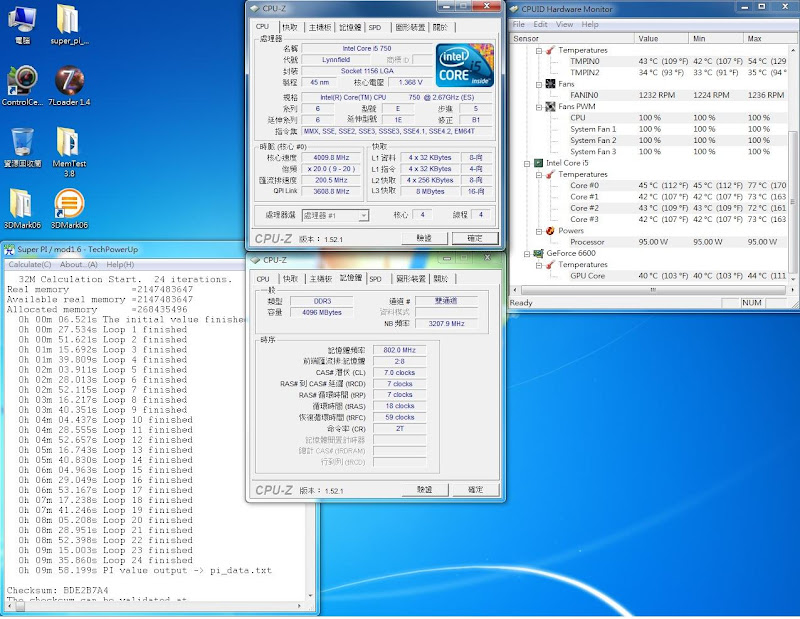Select the GeForce 6600 card icon
Screen dimensions: 800x619
click(538, 253)
